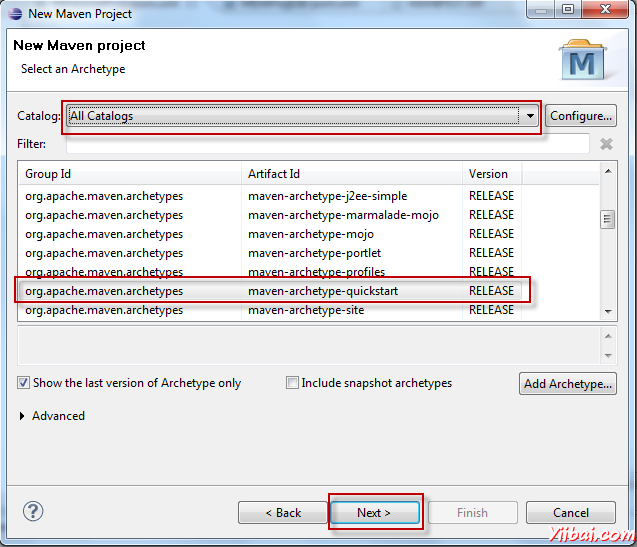The width and height of the screenshot is (637, 547).
Task: Sort by Group Id column header
Action: pyautogui.click(x=130, y=174)
